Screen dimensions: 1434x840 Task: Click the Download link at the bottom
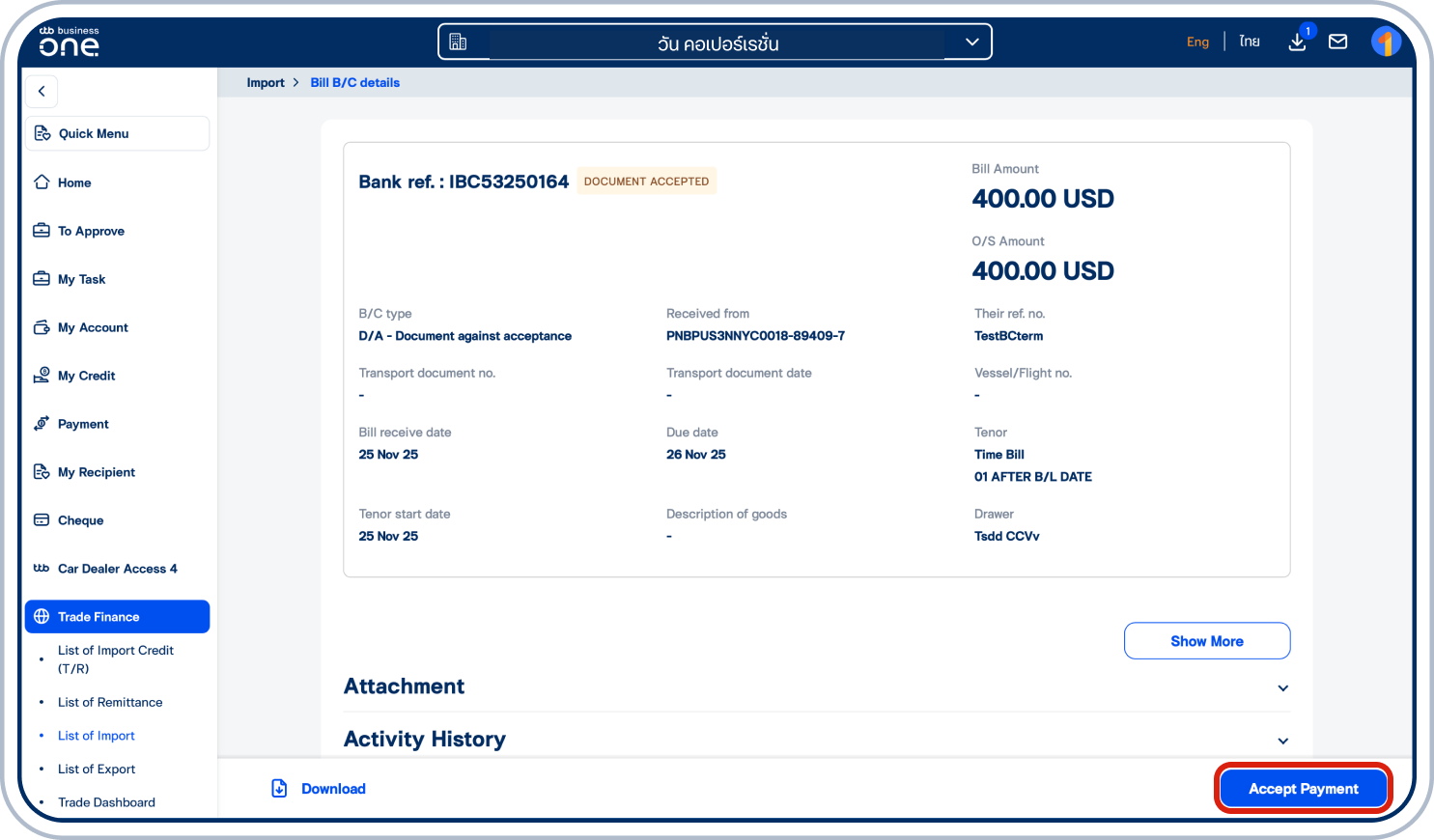pos(318,788)
